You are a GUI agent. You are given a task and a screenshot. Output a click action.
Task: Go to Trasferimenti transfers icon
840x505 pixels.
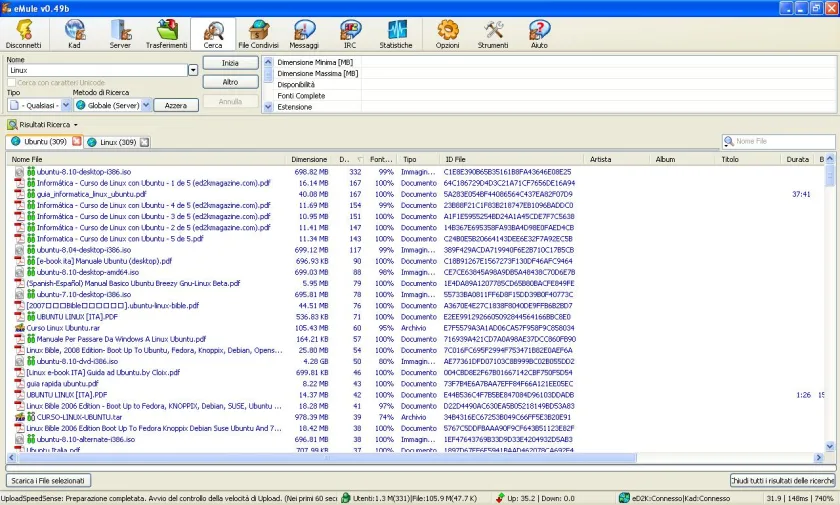[167, 34]
